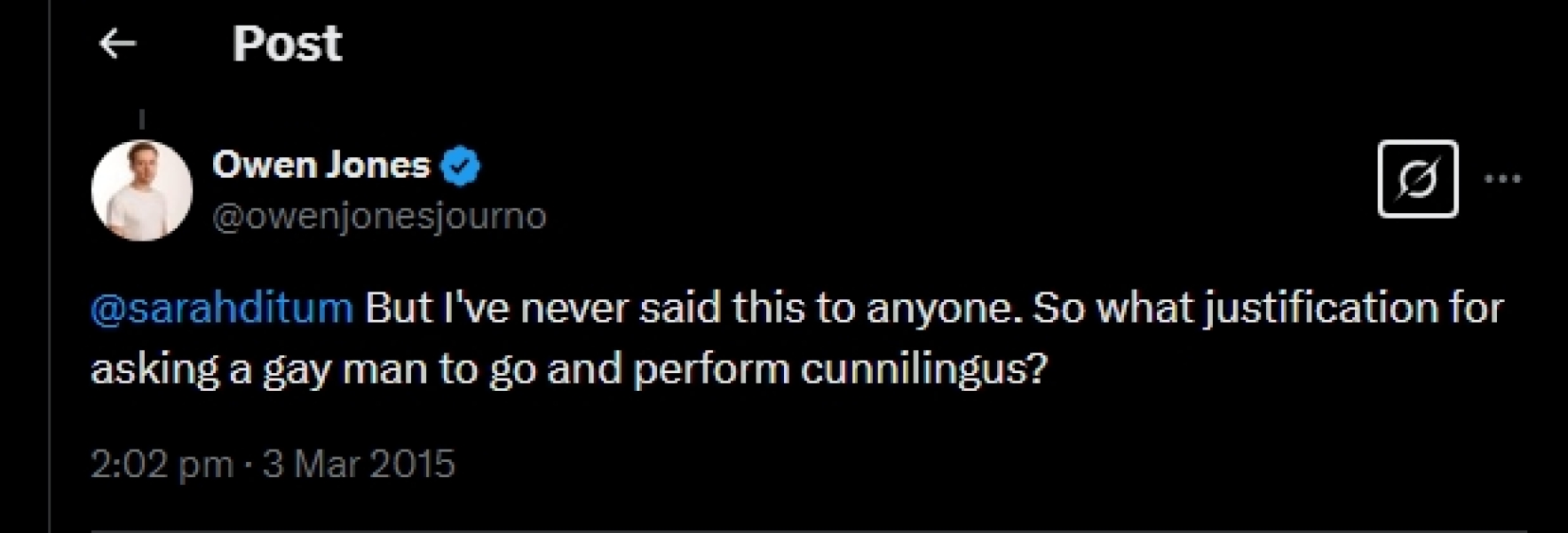Click the word "perform" in the tweet
This screenshot has width=1568, height=533.
(x=711, y=369)
